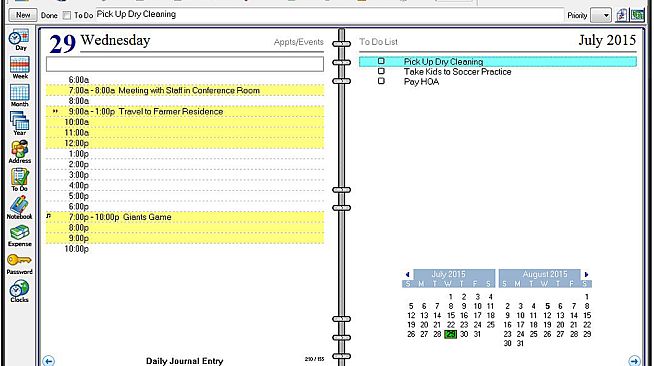
Task: Click alarm note icon beside Giants Game
Action: point(49,216)
